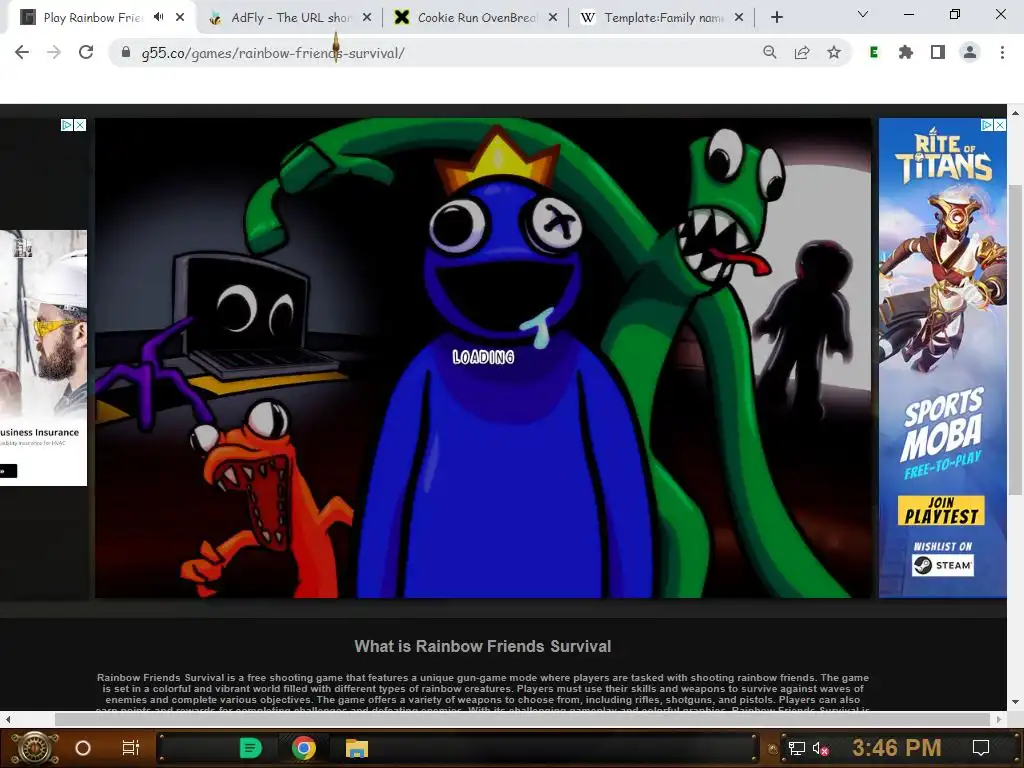Open AdChoices info on the left ad
Viewport: 1024px width, 768px height.
click(67, 125)
